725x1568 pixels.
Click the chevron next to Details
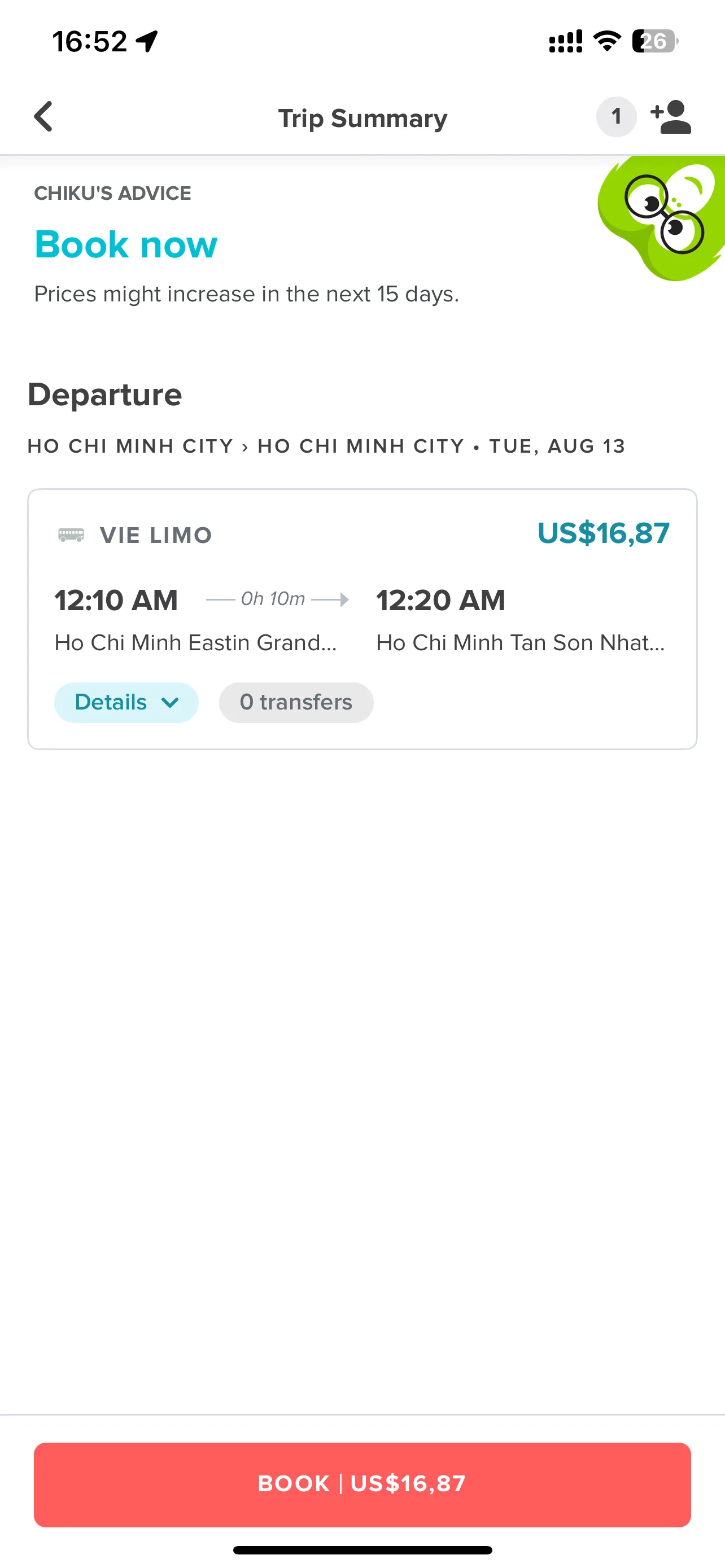(171, 703)
